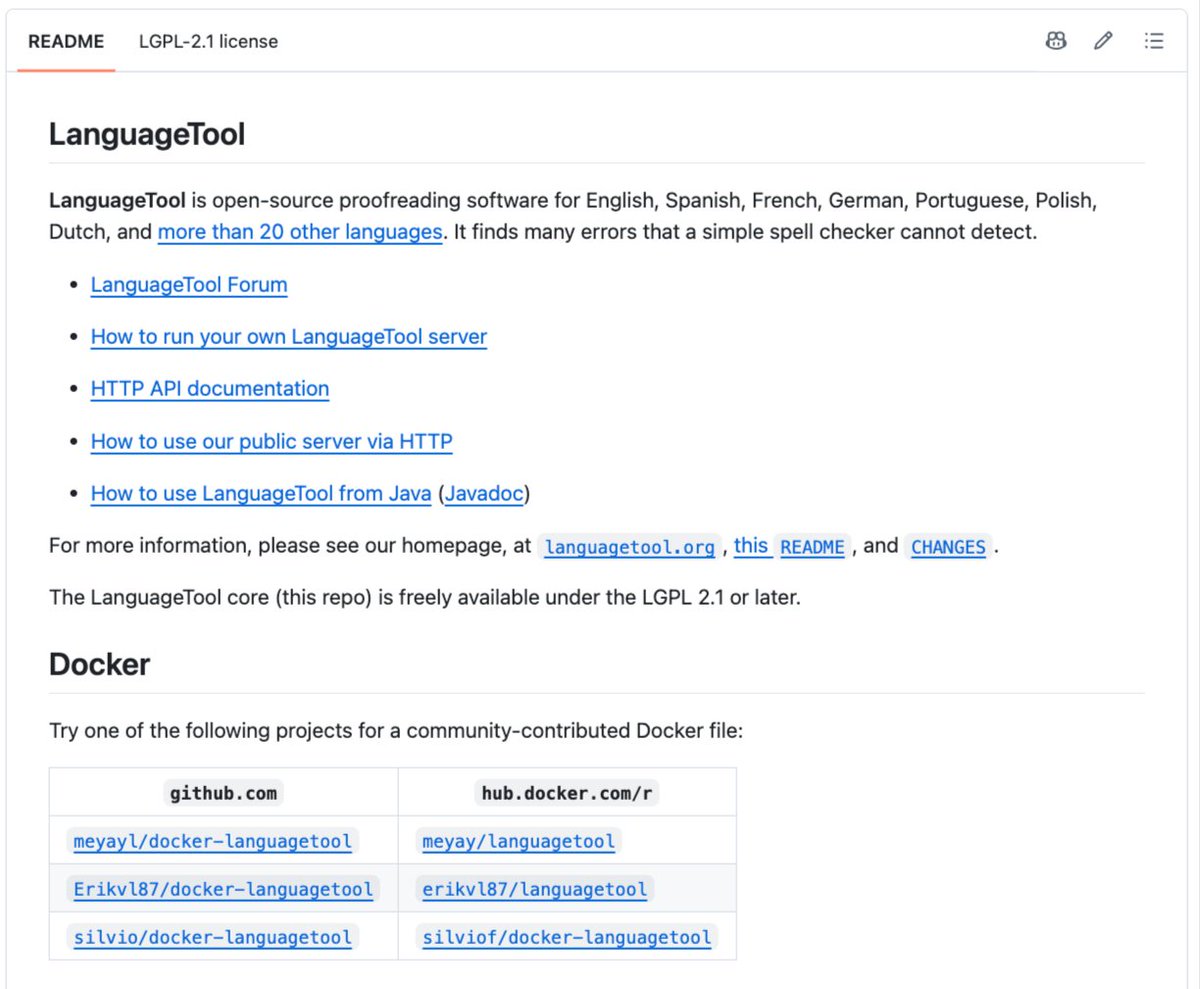Open the Javadoc link

coord(484,493)
